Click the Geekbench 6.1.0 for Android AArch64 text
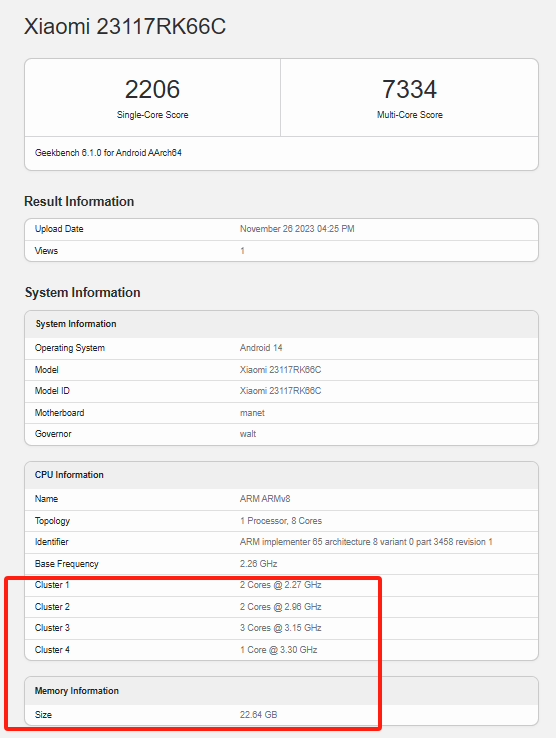 pos(108,152)
